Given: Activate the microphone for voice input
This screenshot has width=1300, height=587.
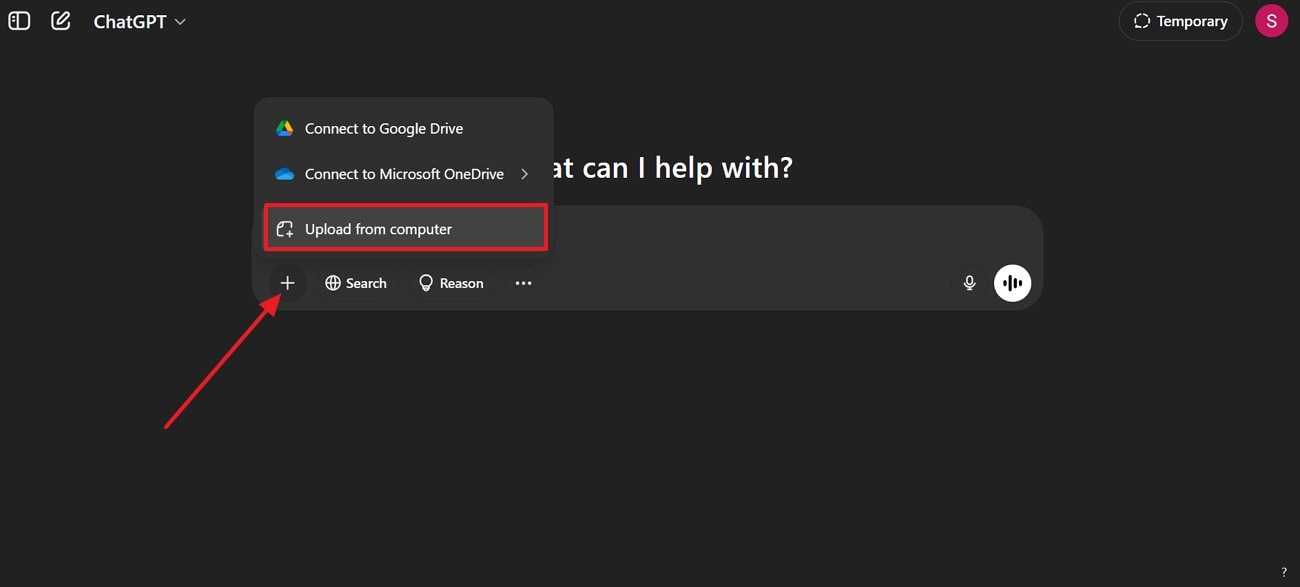Looking at the screenshot, I should (968, 282).
